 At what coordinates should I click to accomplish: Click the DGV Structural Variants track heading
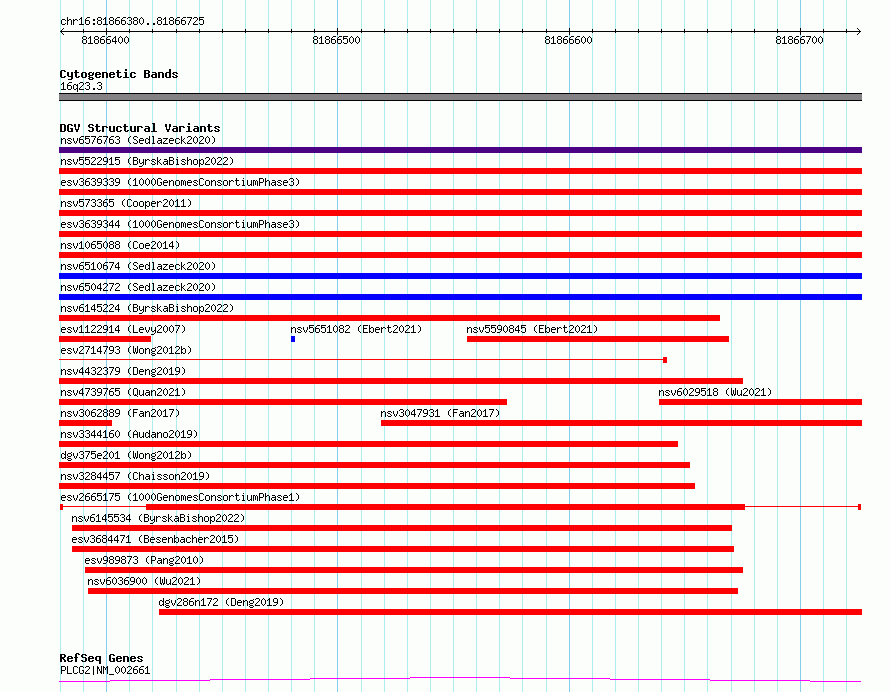(x=140, y=128)
